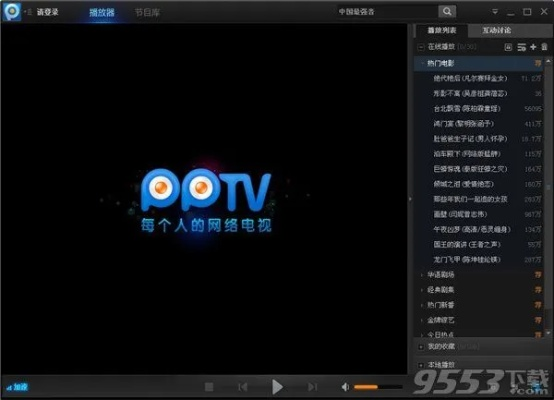Collapse the 热门电影 category
Image resolution: width=554 pixels, height=400 pixels.
click(x=422, y=63)
